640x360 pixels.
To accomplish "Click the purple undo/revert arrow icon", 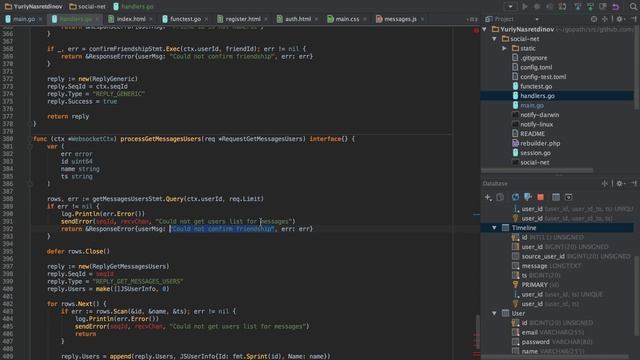I will 616,7.
